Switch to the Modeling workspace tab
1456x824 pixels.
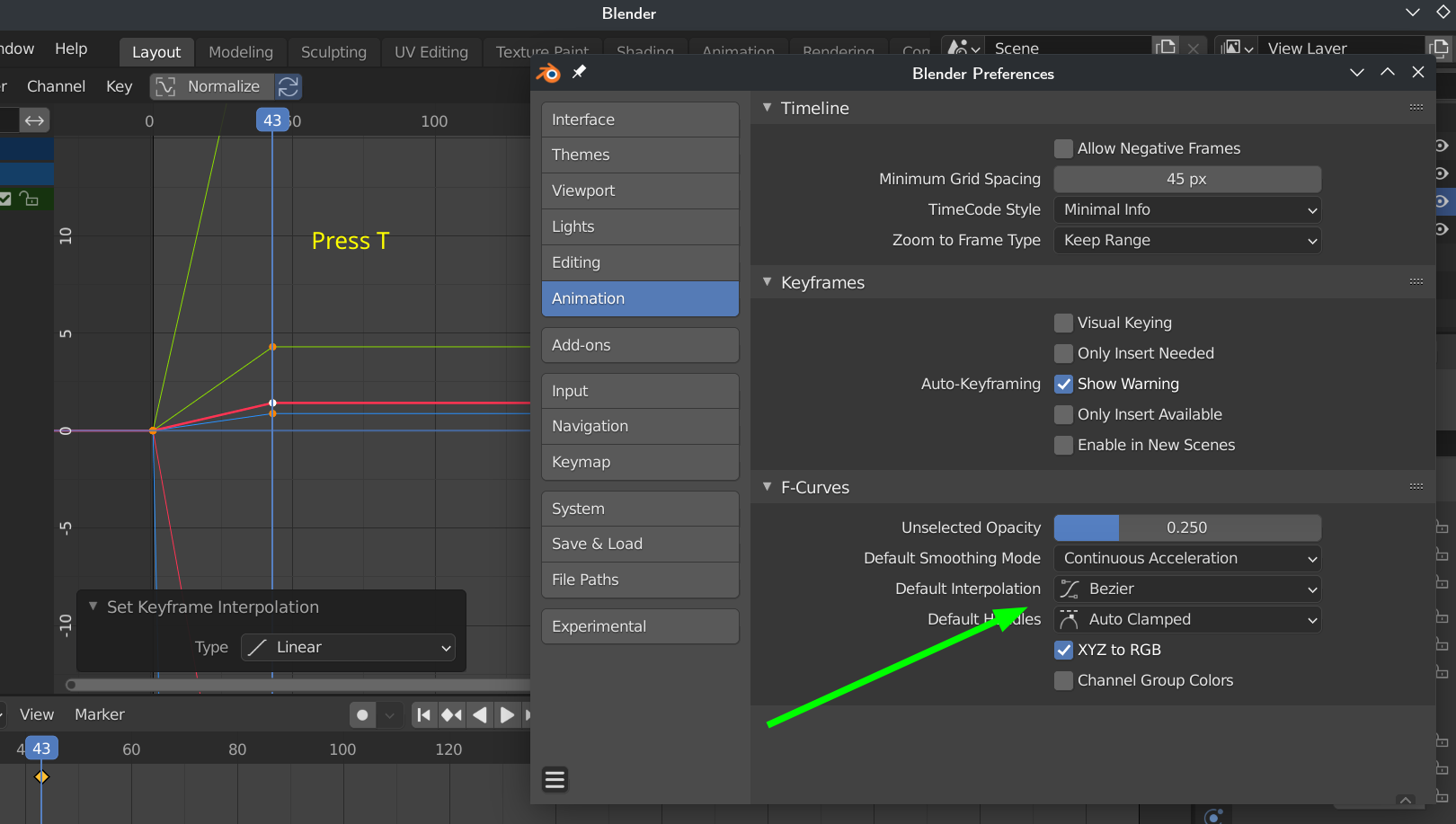241,52
